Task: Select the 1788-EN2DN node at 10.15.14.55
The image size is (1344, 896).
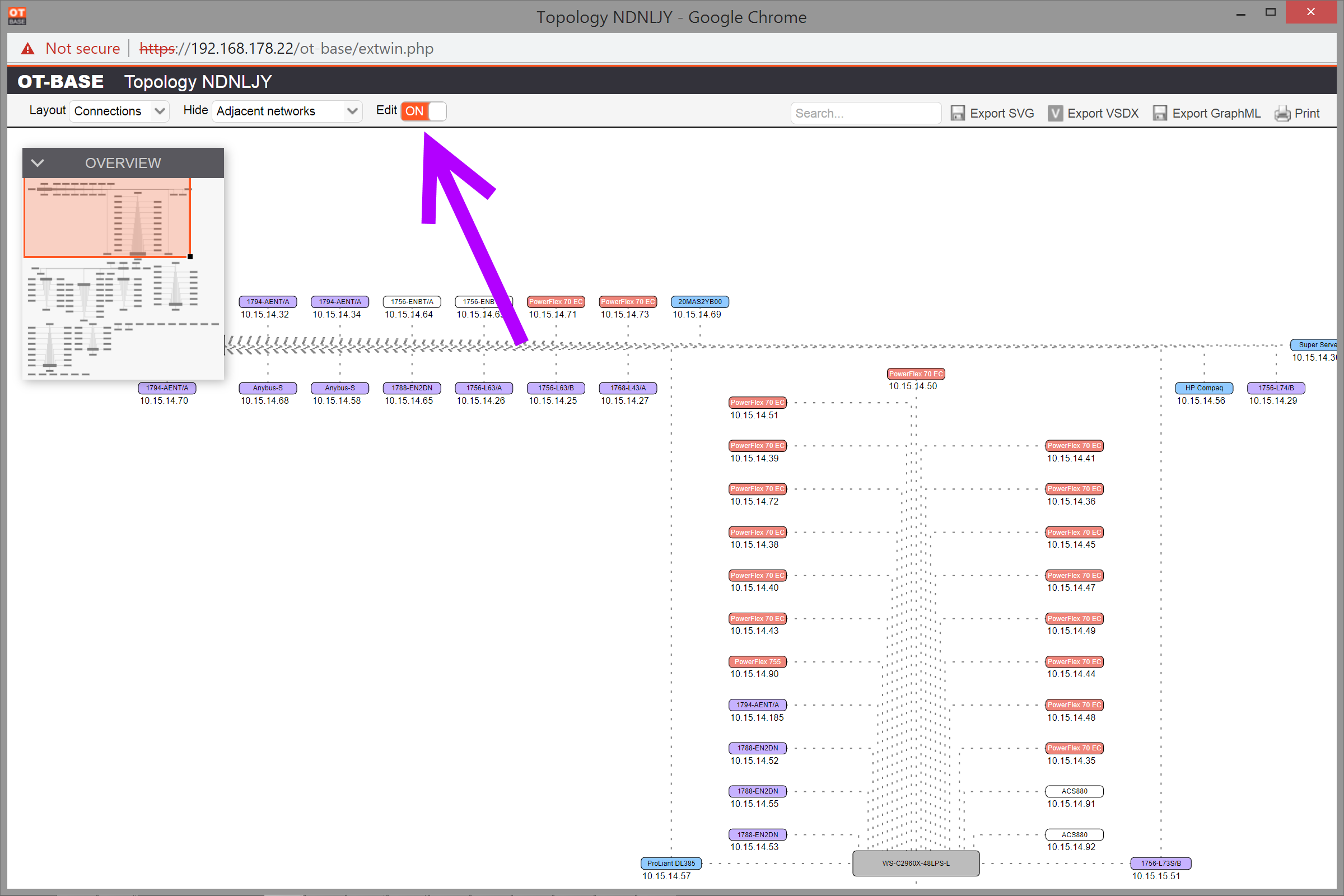Action: coord(757,791)
